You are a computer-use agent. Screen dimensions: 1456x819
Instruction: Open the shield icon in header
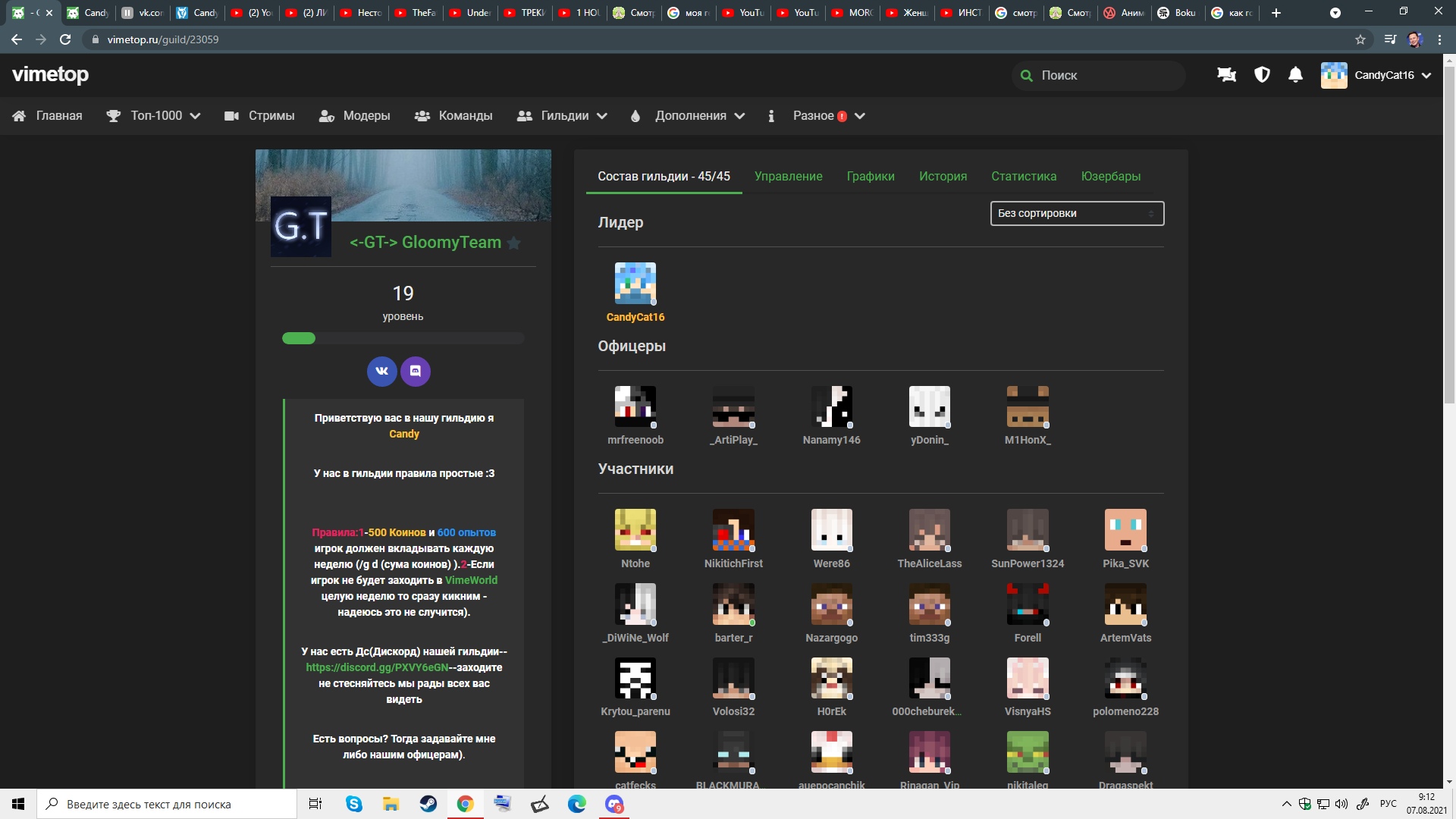click(x=1262, y=75)
